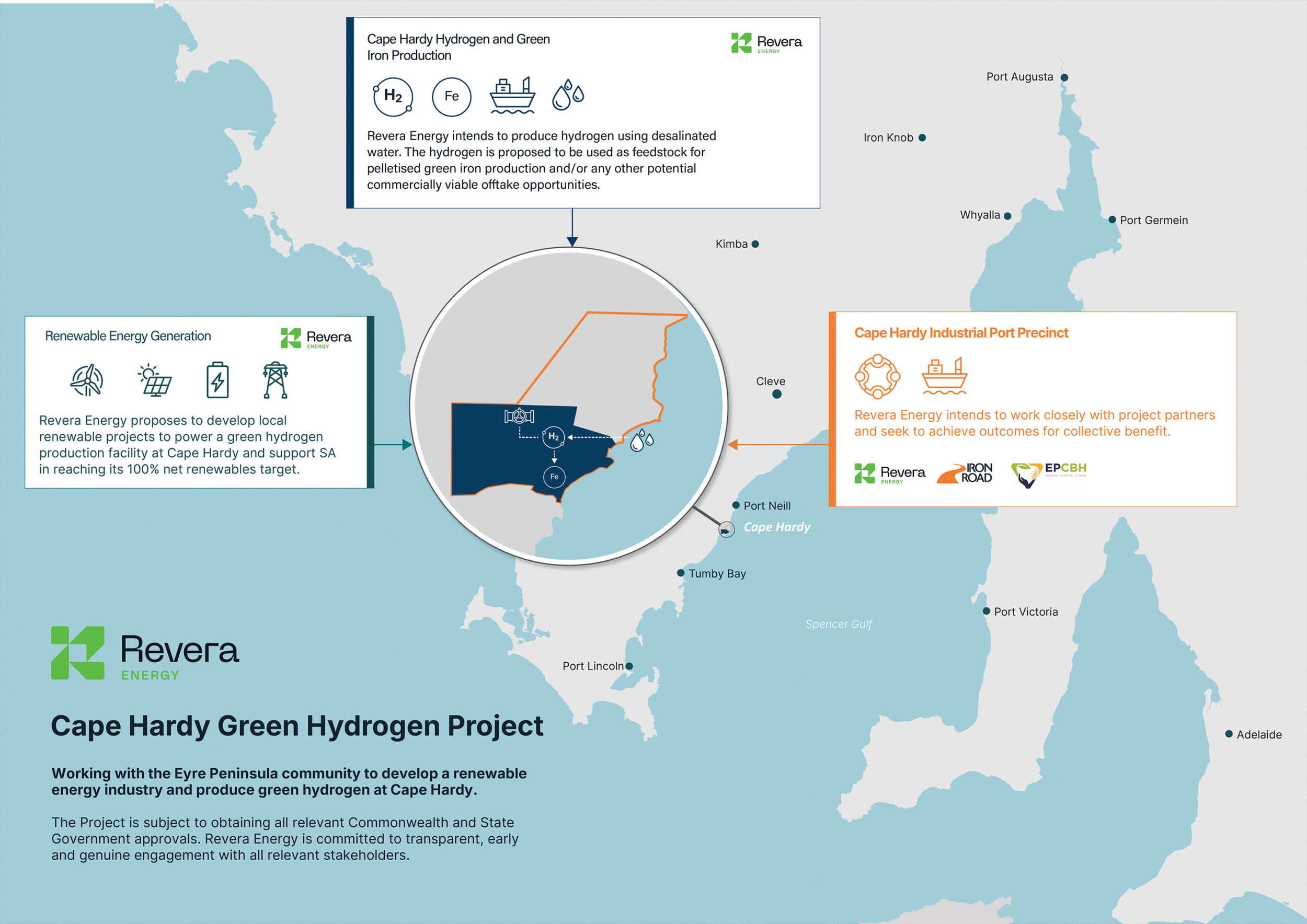Click the Adelaide map dot
The height and width of the screenshot is (924, 1307).
click(x=1229, y=734)
